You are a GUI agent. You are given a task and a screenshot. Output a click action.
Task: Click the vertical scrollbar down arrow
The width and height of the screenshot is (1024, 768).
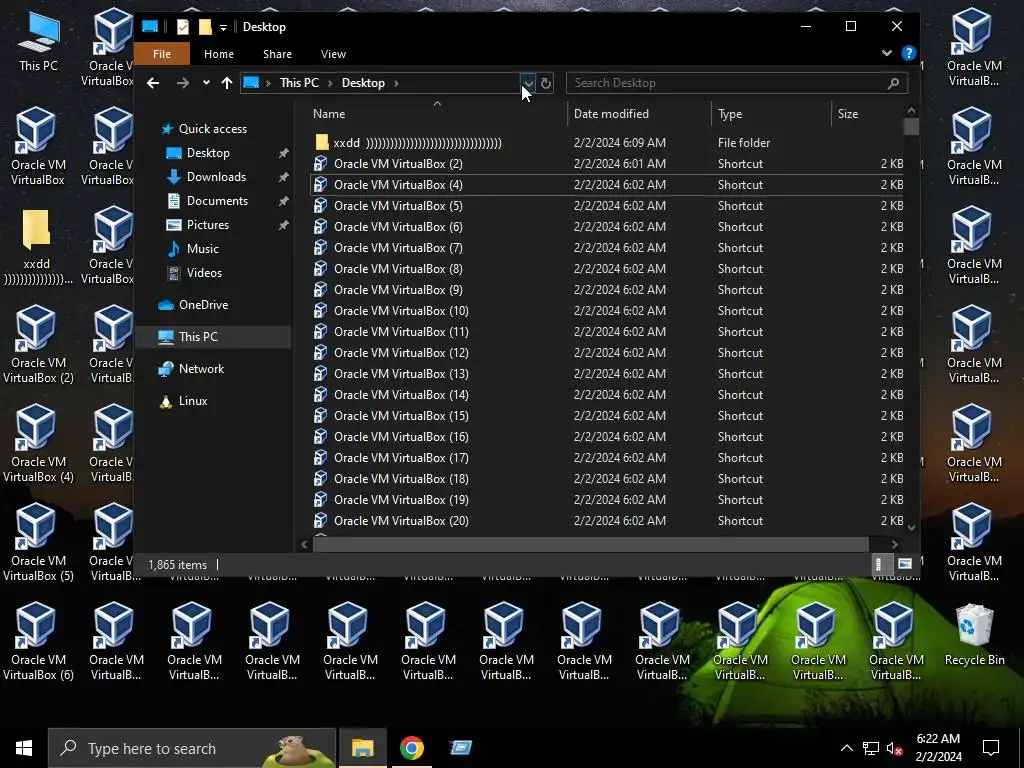(x=912, y=528)
